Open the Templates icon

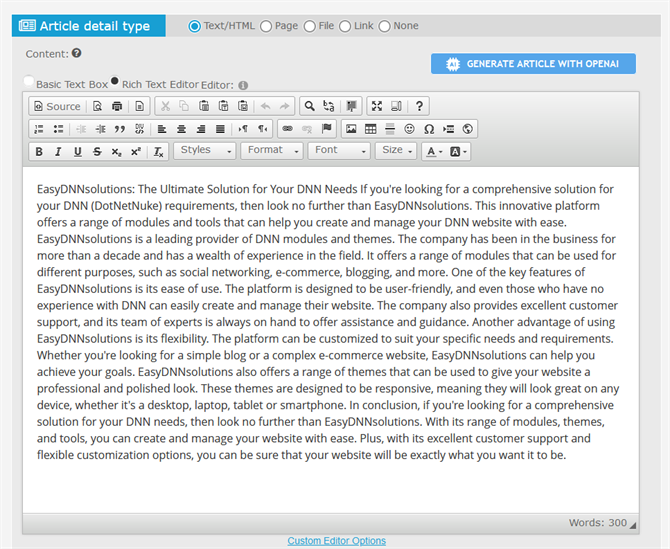coord(139,106)
